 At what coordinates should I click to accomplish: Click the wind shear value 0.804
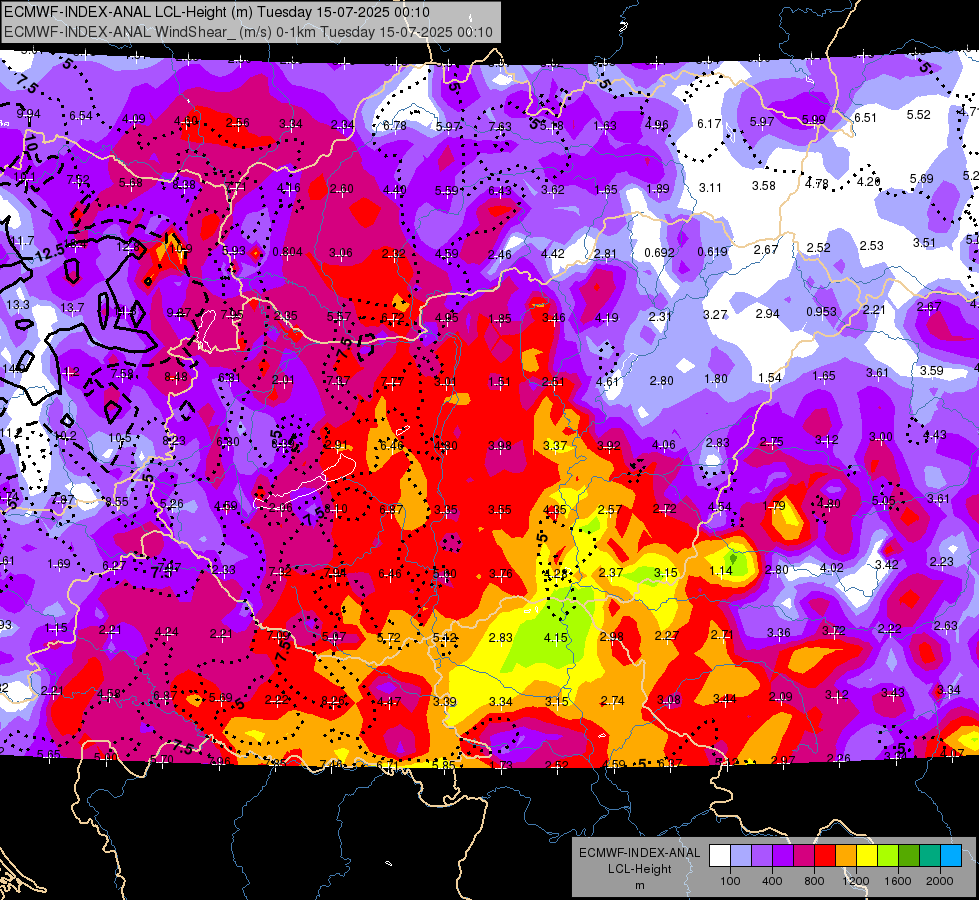(x=288, y=252)
